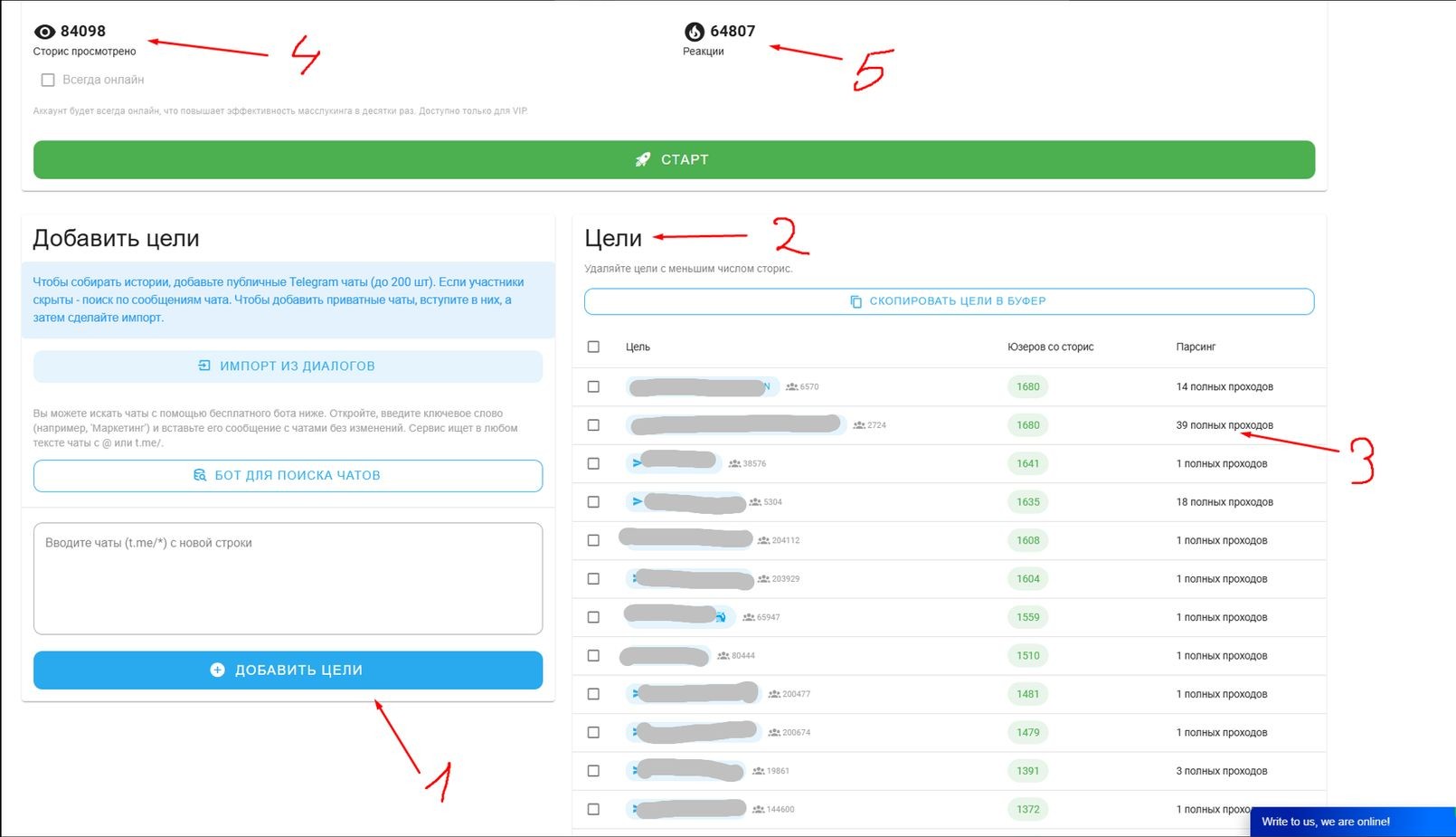Viewport: 1456px width, 837px height.
Task: Click the rocket icon on СТАРТ button
Action: pyautogui.click(x=642, y=160)
